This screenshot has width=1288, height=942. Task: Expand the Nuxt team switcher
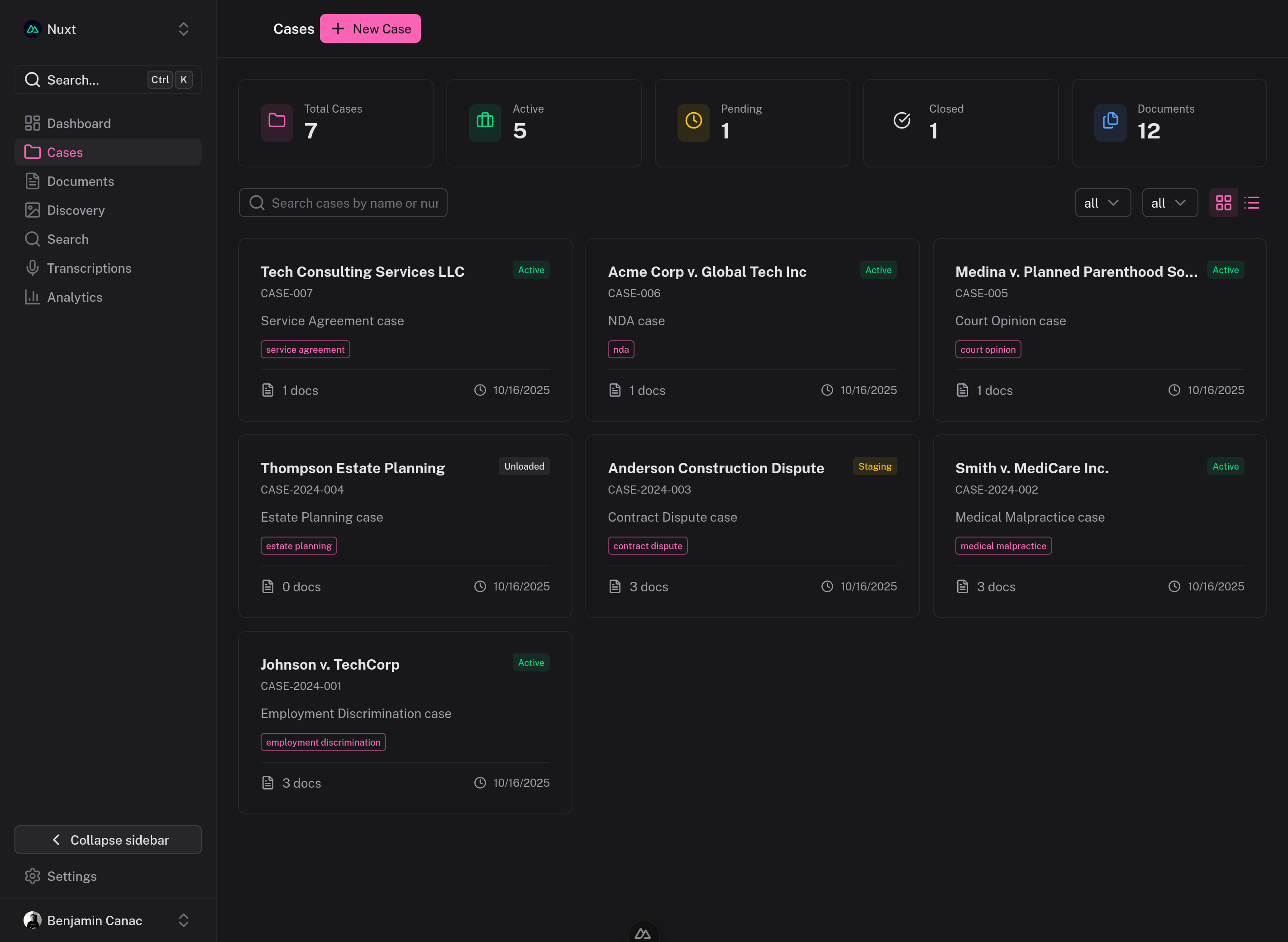[183, 29]
